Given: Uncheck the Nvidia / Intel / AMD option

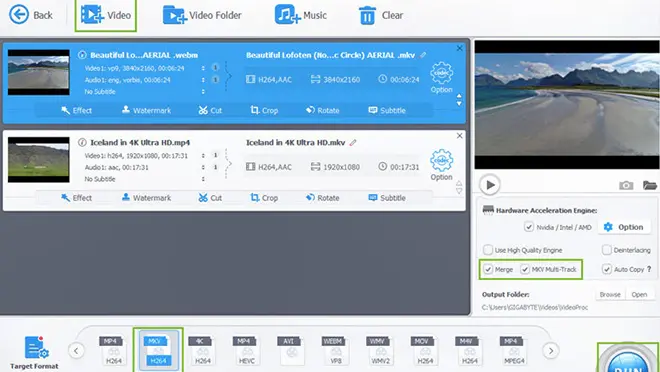Looking at the screenshot, I should pos(529,227).
